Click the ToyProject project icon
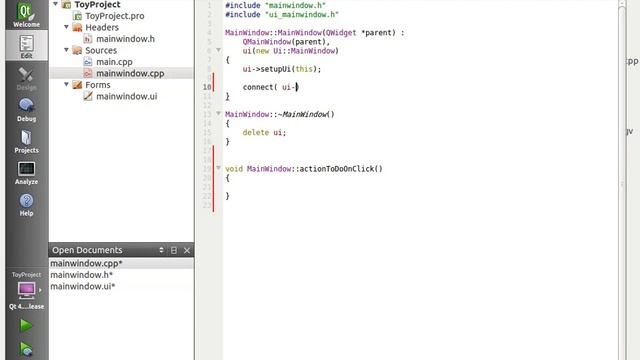Viewport: 640px width, 360px height. pyautogui.click(x=66, y=4)
